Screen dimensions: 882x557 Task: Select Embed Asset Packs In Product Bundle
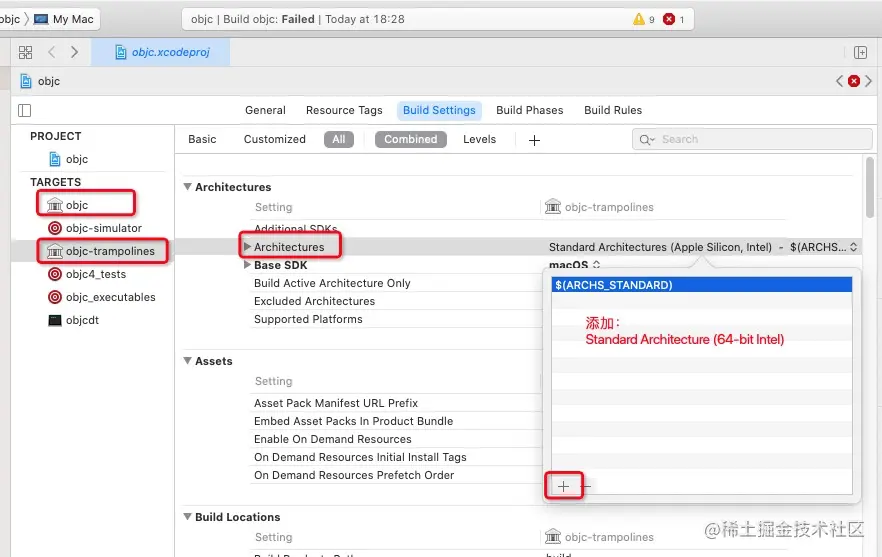pyautogui.click(x=353, y=421)
